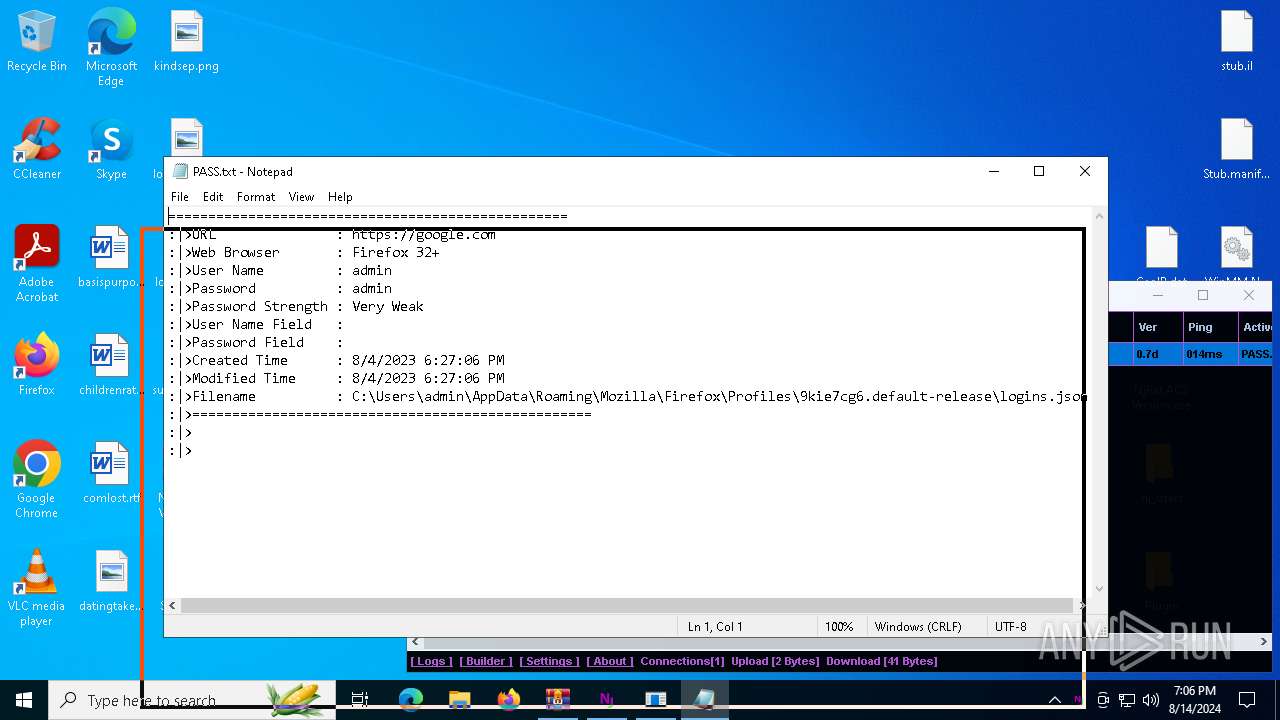Image resolution: width=1280 pixels, height=720 pixels.
Task: Select the stub.il desktop file
Action: (x=1237, y=42)
